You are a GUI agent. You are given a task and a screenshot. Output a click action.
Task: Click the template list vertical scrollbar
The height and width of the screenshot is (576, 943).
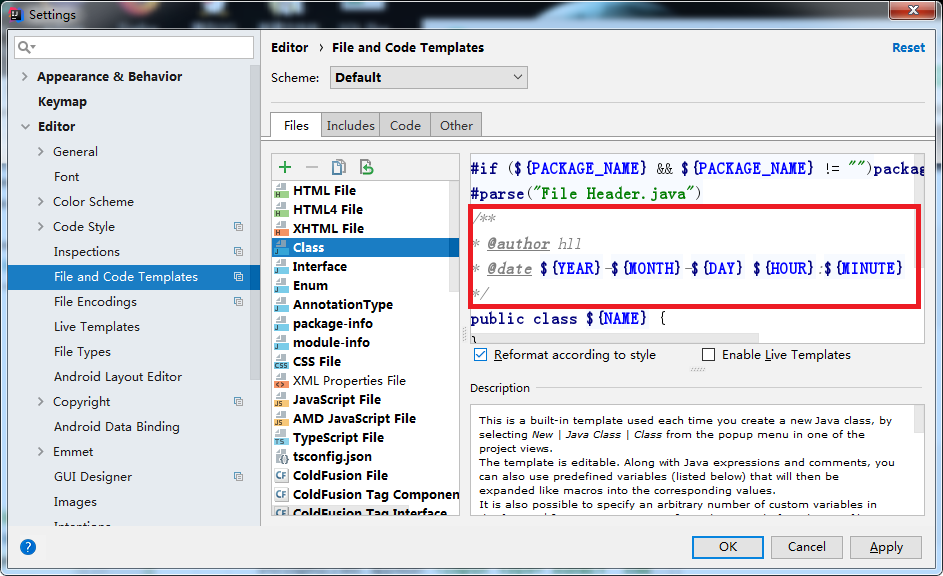click(x=454, y=236)
